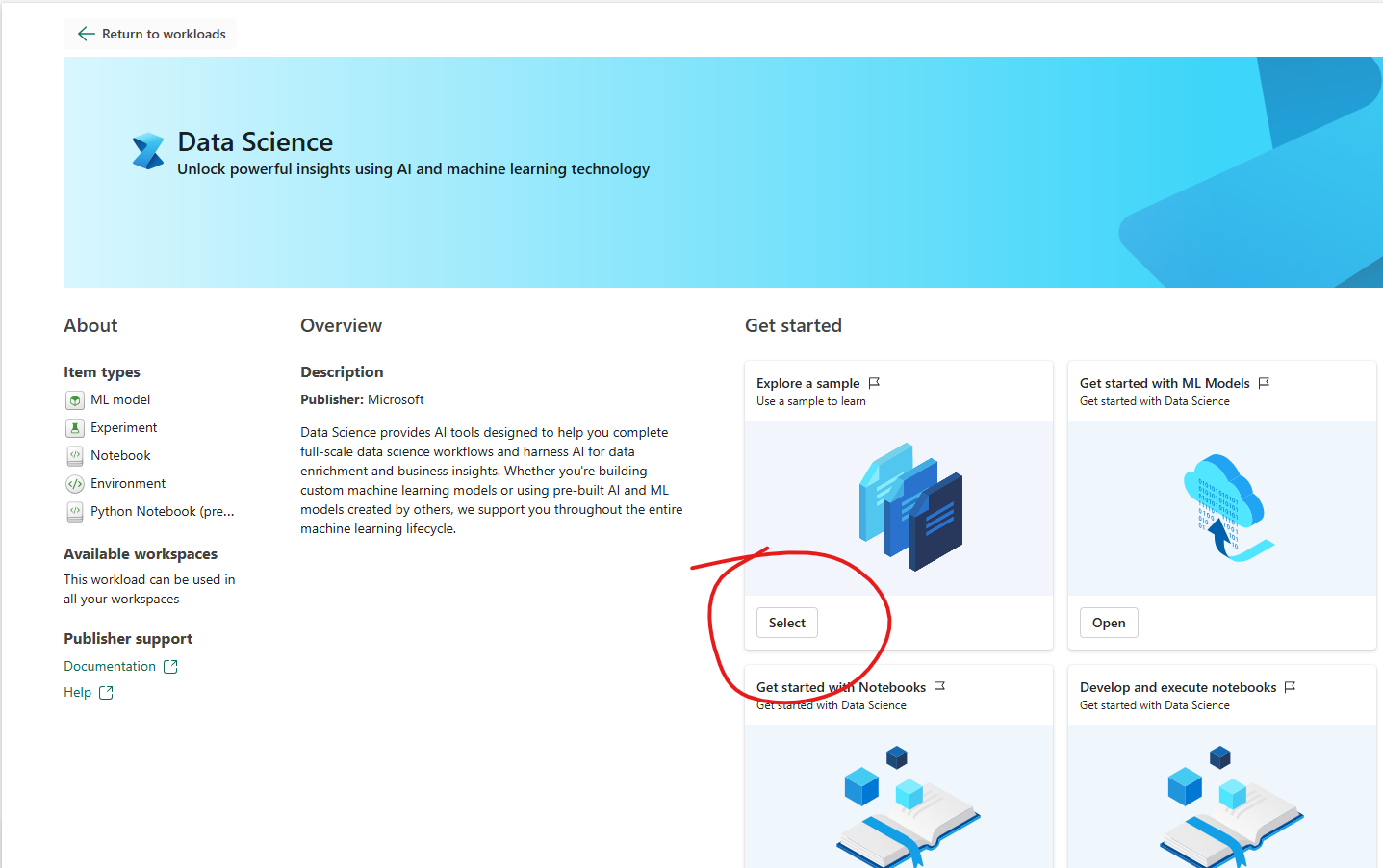1383x868 pixels.
Task: Click the ML Models cloud upload thumbnail
Action: click(x=1222, y=508)
